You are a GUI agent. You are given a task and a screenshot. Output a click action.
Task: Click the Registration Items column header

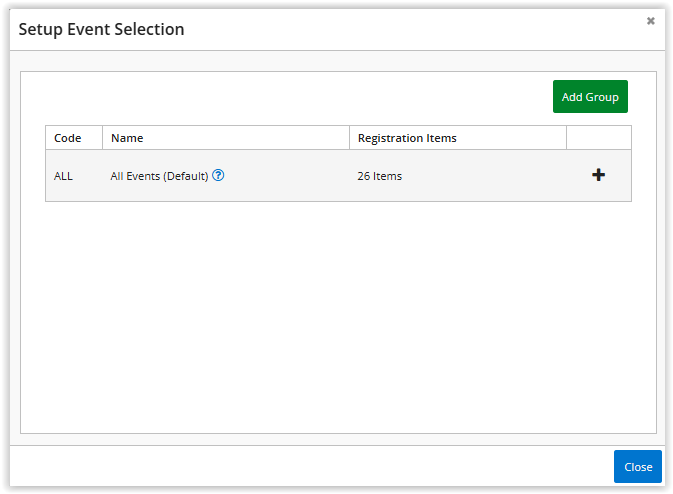(x=407, y=138)
